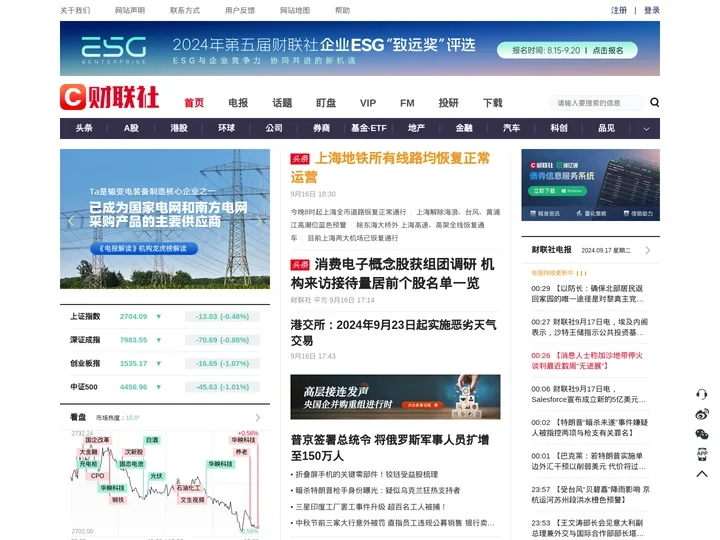Screen dimensions: 720x540
Task: Open 联系方式 link
Action: (x=185, y=10)
